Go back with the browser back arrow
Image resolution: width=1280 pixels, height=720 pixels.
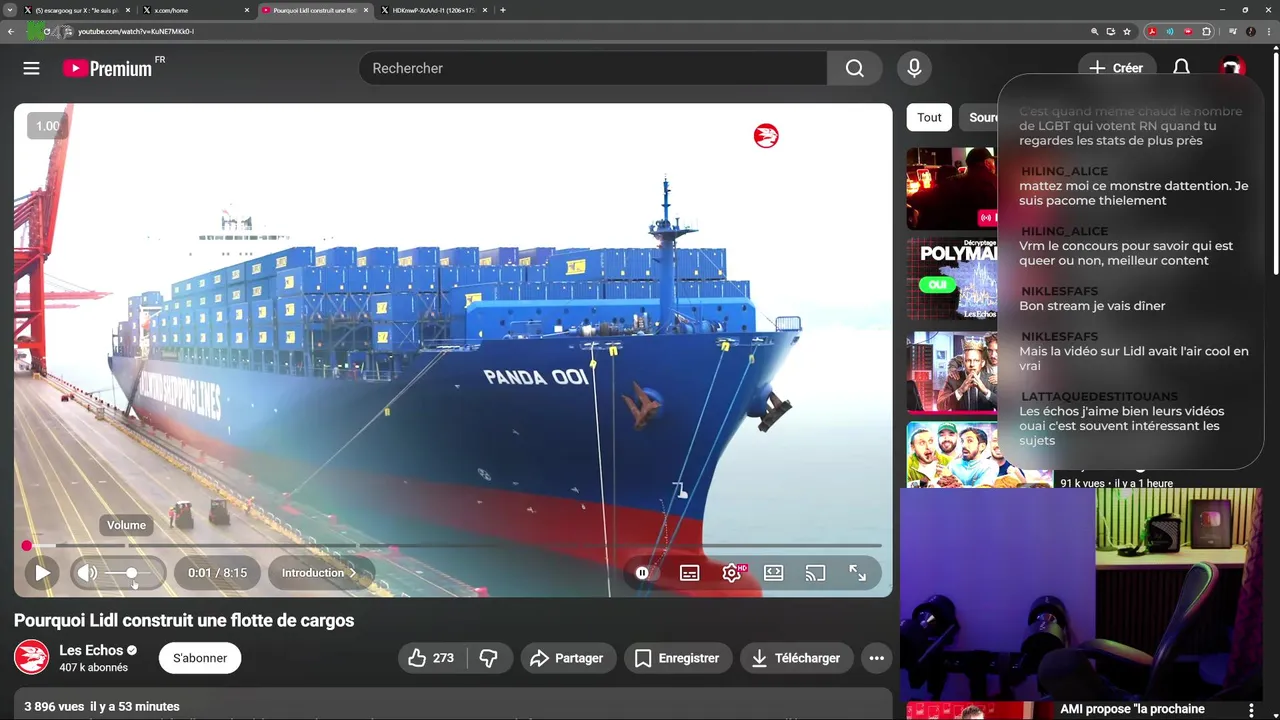pyautogui.click(x=11, y=31)
